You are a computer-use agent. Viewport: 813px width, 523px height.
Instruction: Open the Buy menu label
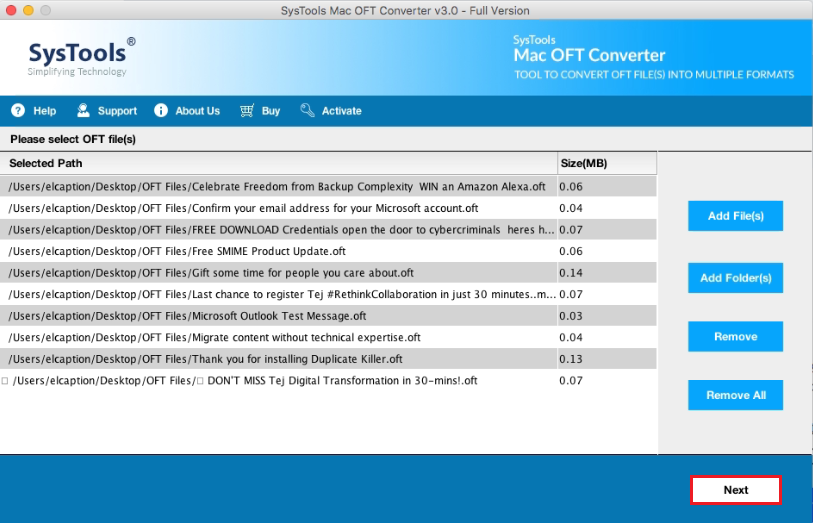coord(271,111)
